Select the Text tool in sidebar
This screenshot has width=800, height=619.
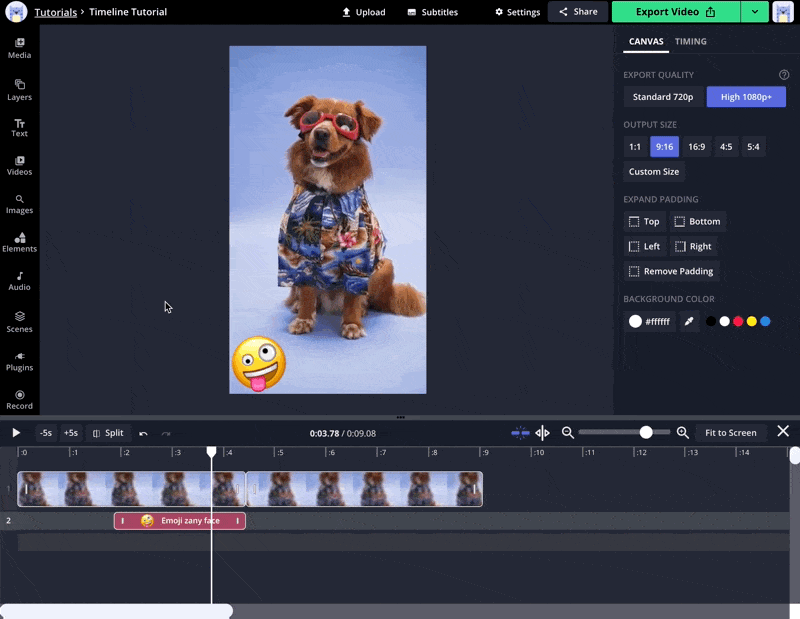[x=19, y=127]
